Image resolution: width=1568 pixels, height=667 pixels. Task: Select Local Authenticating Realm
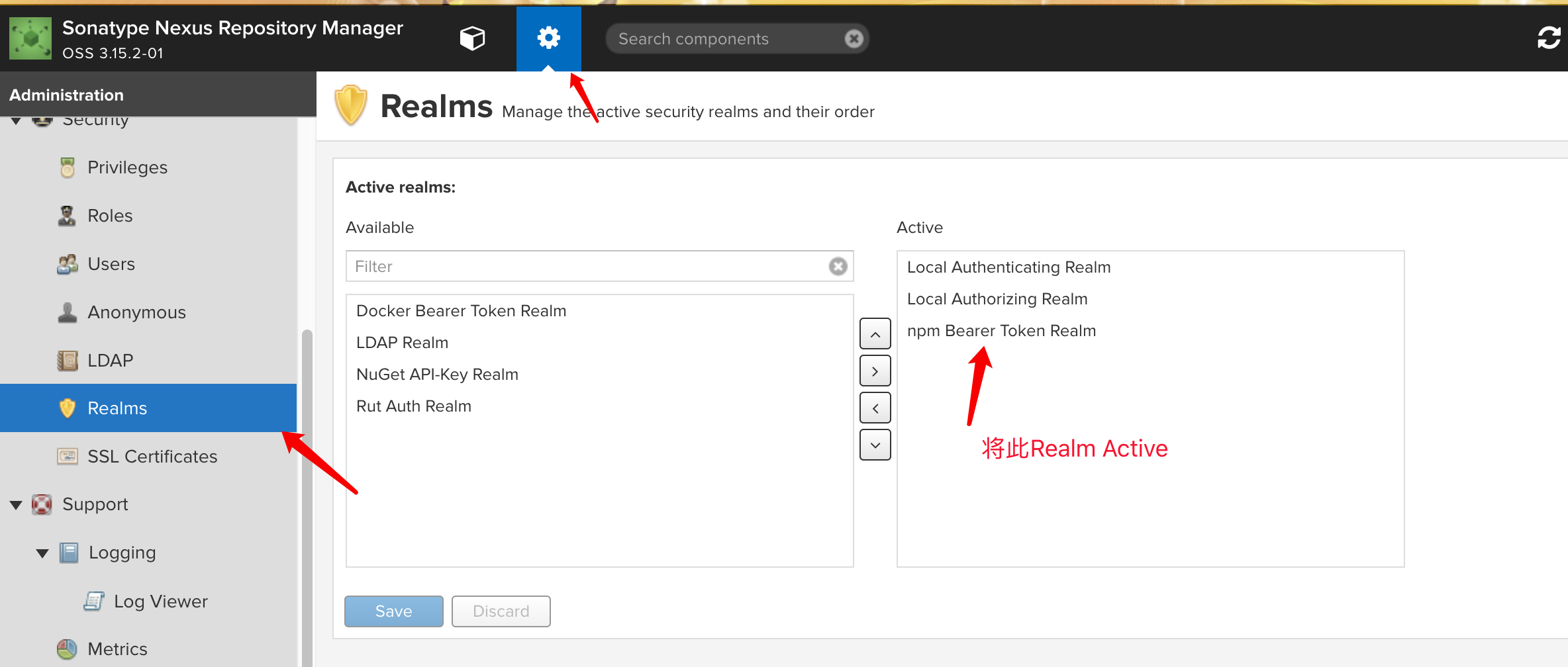coord(1009,267)
